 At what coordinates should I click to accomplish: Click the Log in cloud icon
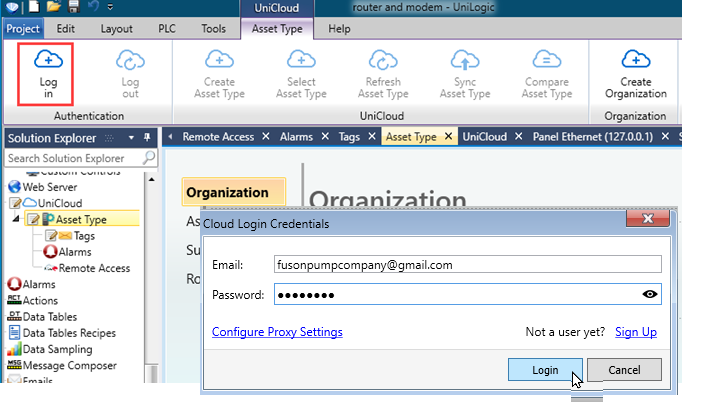48,59
